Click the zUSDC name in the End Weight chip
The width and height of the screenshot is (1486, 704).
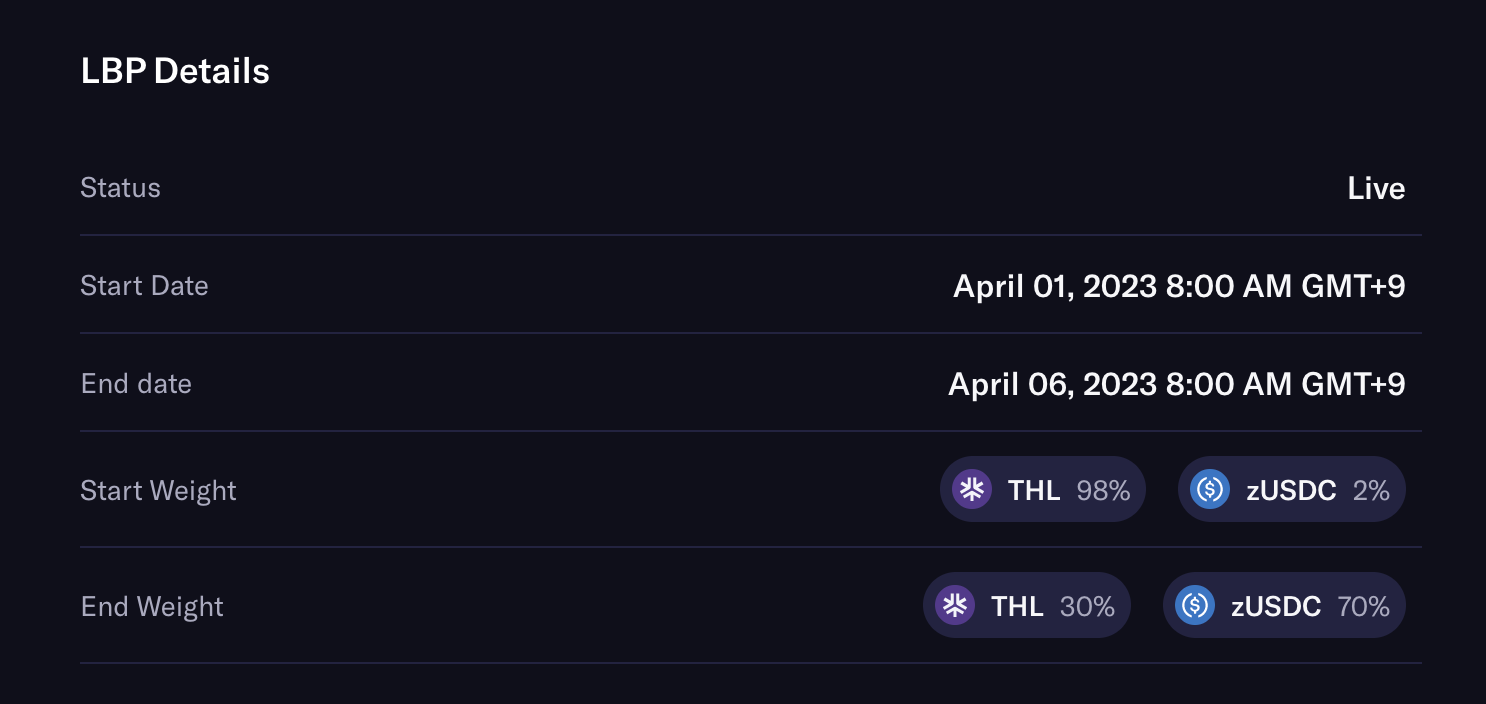tap(1276, 607)
